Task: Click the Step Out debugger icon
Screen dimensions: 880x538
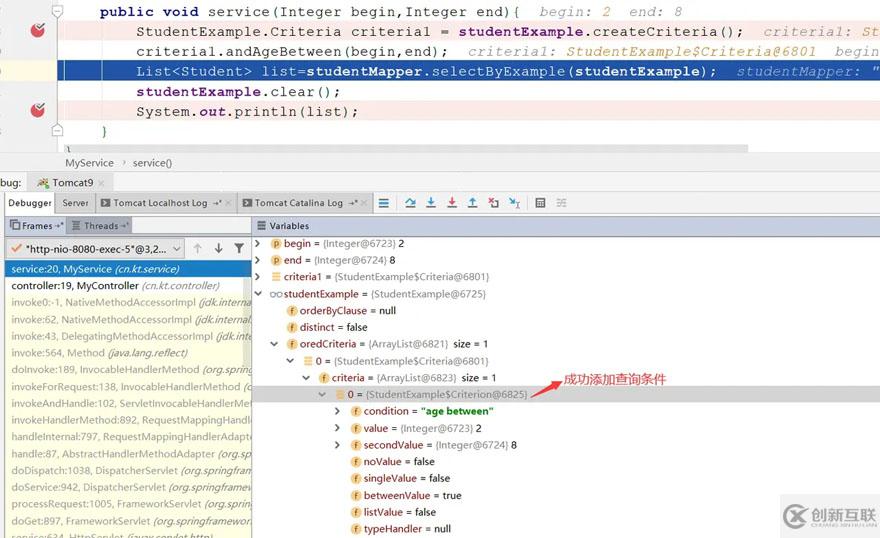Action: coord(473,203)
